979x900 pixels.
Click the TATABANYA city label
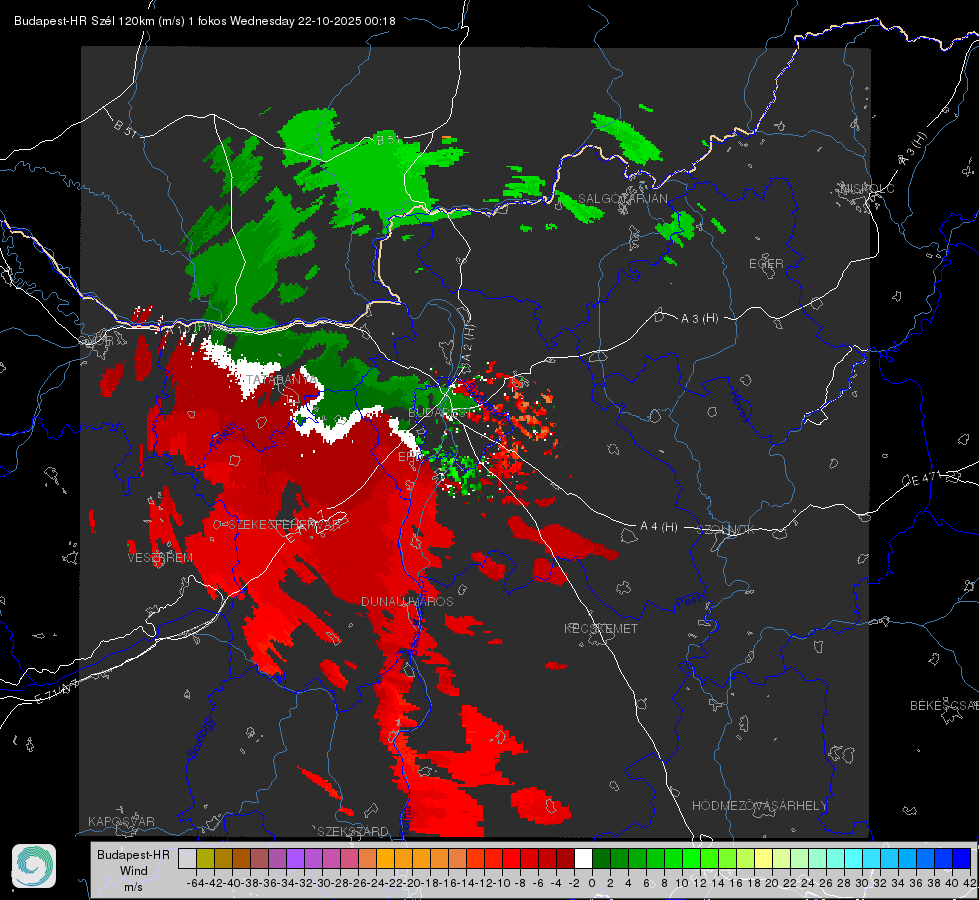[x=282, y=379]
